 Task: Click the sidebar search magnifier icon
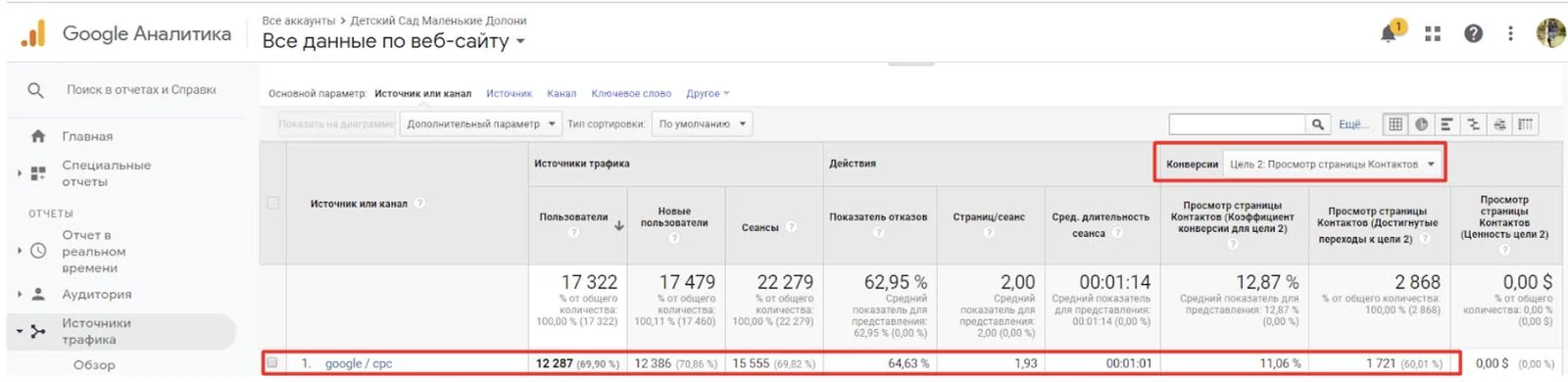35,90
